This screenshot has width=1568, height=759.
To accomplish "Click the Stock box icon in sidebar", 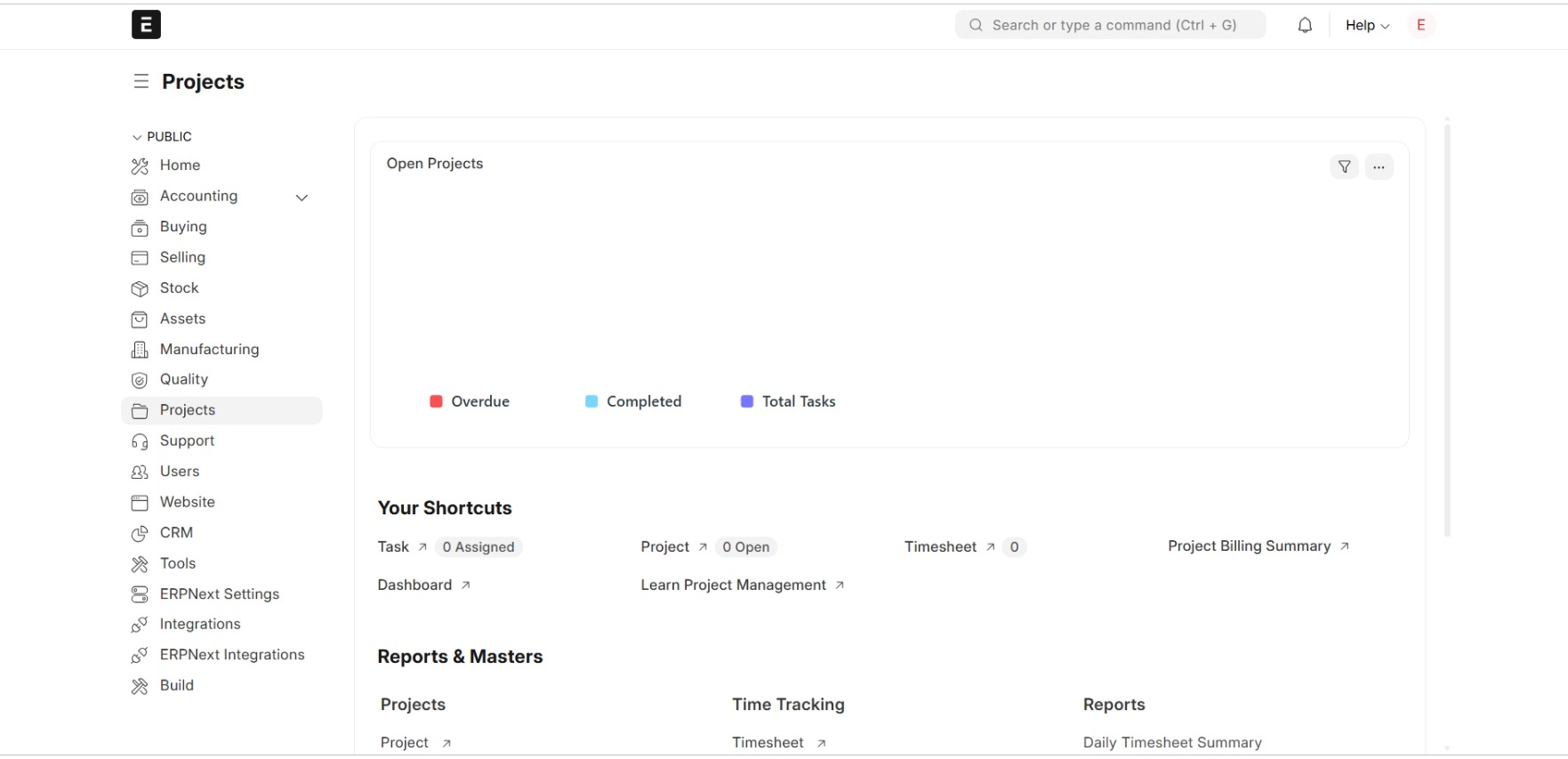I will 140,288.
